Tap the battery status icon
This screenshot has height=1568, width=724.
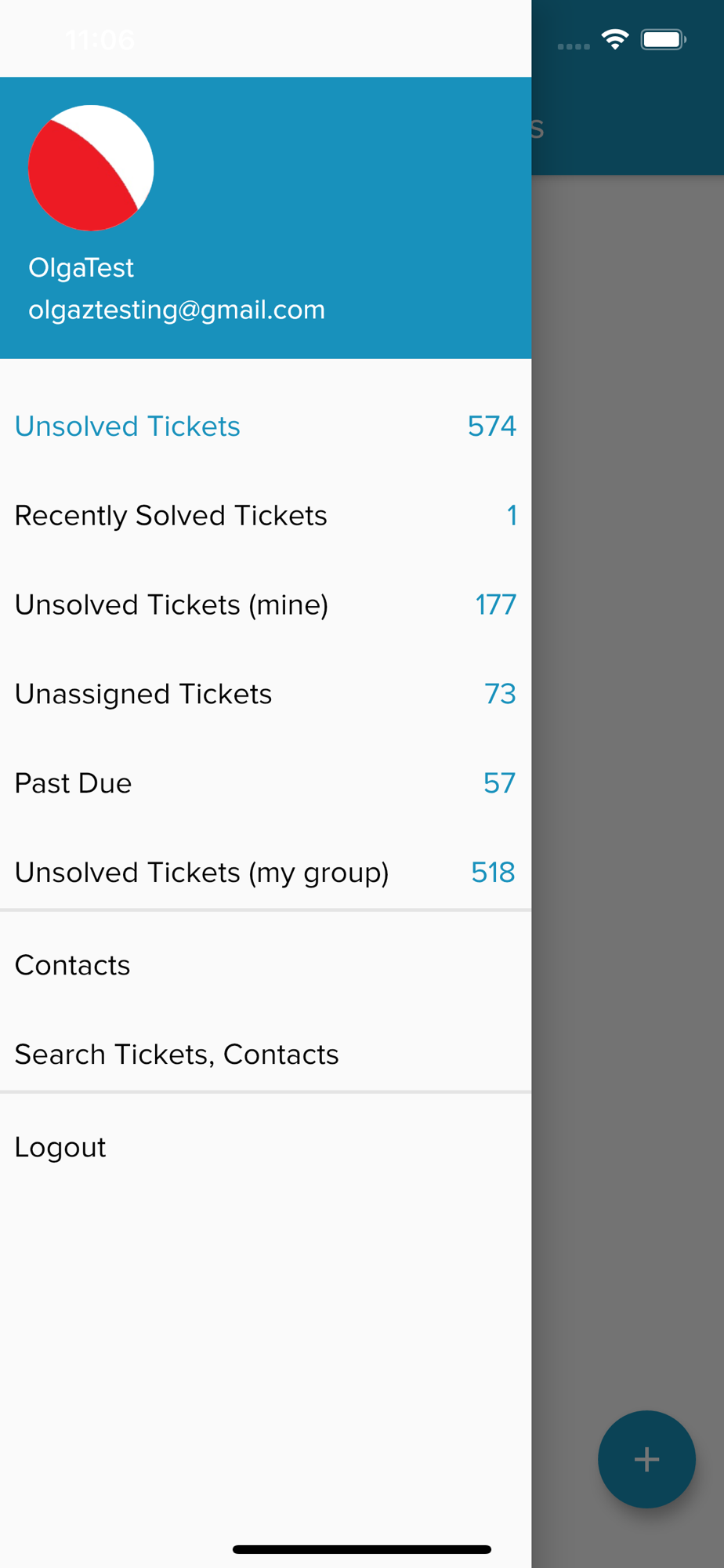point(664,39)
